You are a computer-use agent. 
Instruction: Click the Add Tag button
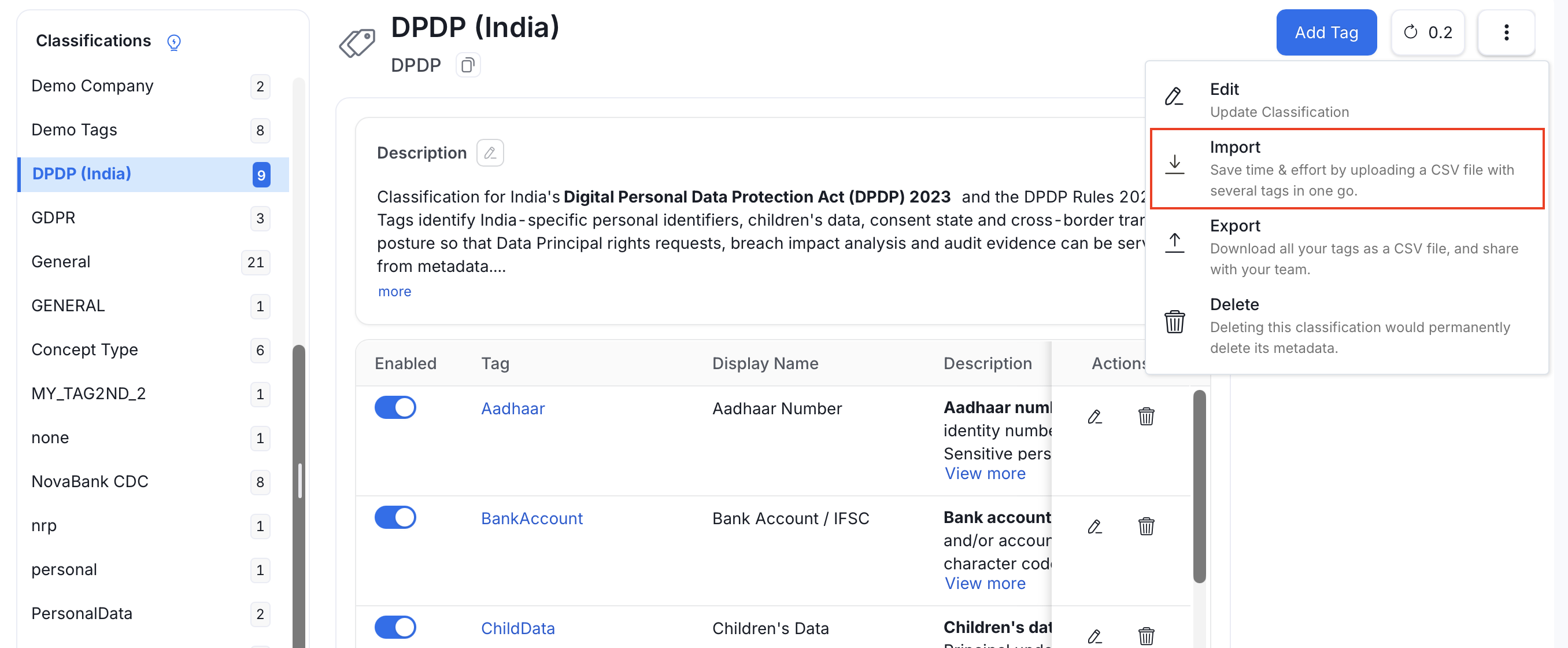[x=1326, y=32]
